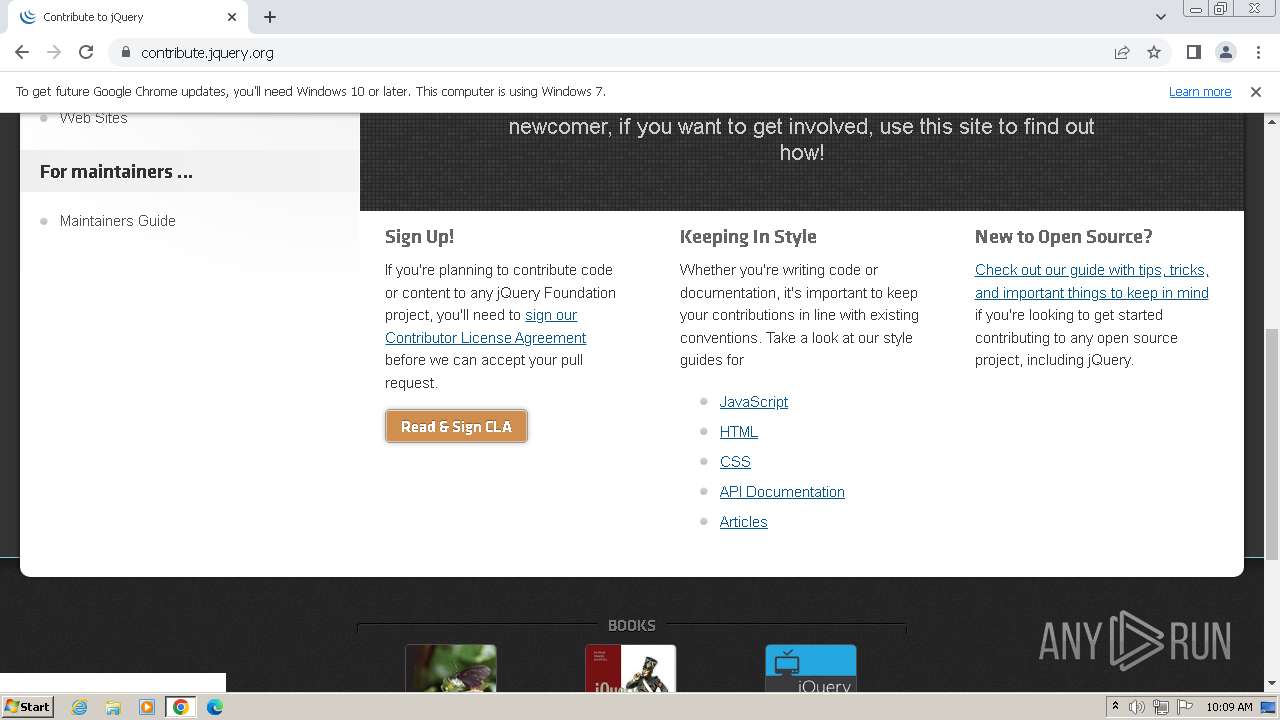Screen dimensions: 1280x720
Task: Open a new browser tab
Action: point(270,17)
